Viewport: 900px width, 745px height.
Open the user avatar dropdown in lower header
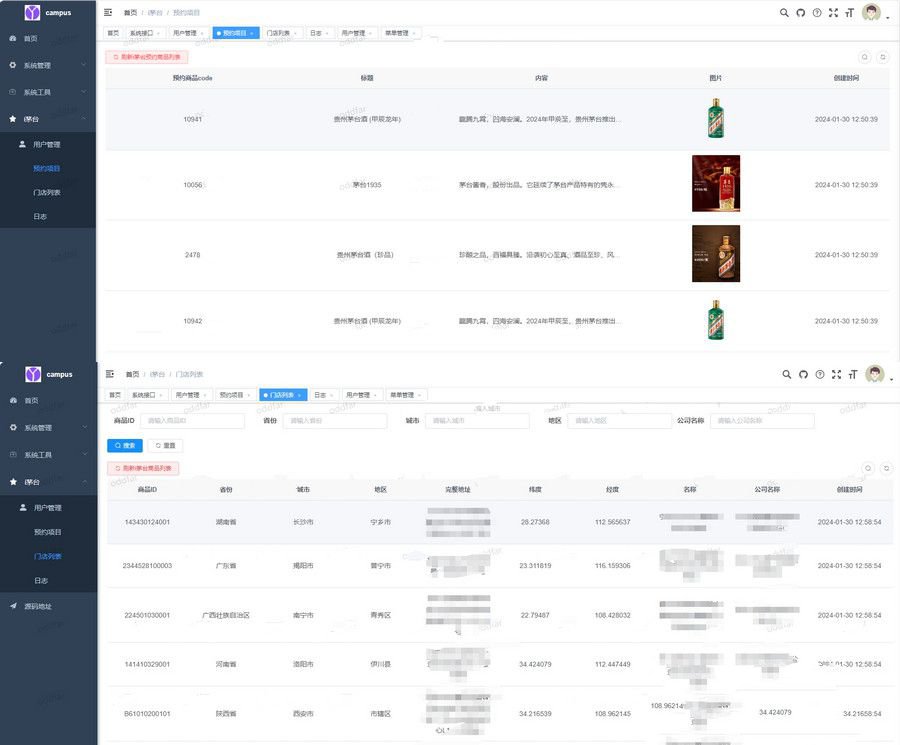coord(876,374)
